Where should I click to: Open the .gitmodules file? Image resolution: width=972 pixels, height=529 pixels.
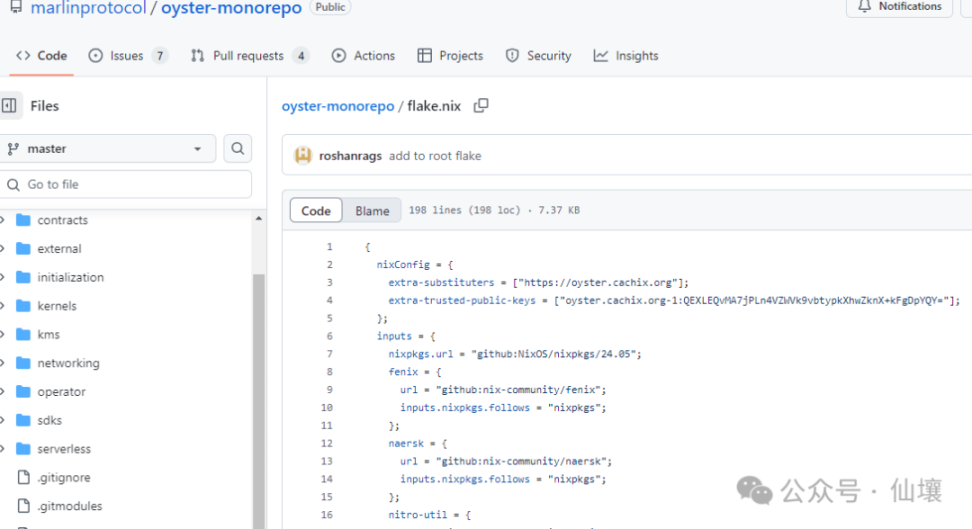click(69, 506)
